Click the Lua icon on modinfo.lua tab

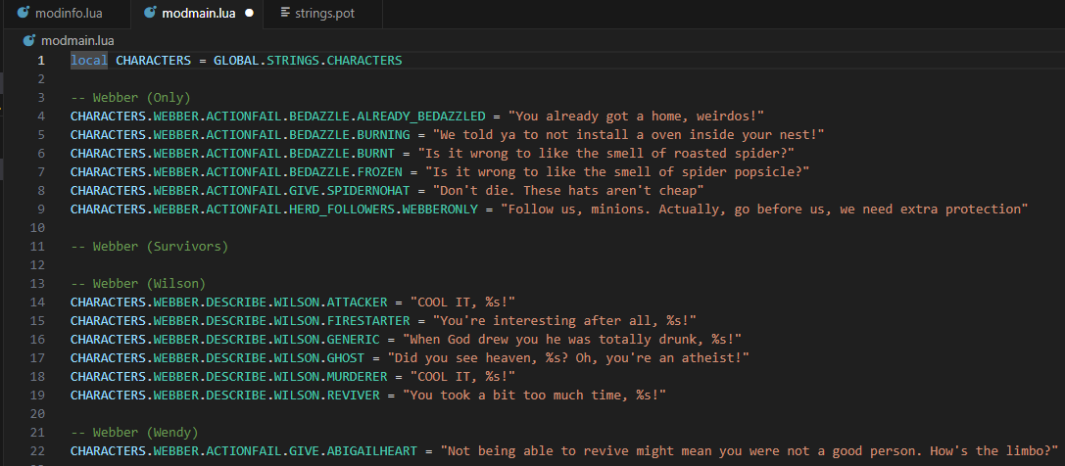[23, 14]
